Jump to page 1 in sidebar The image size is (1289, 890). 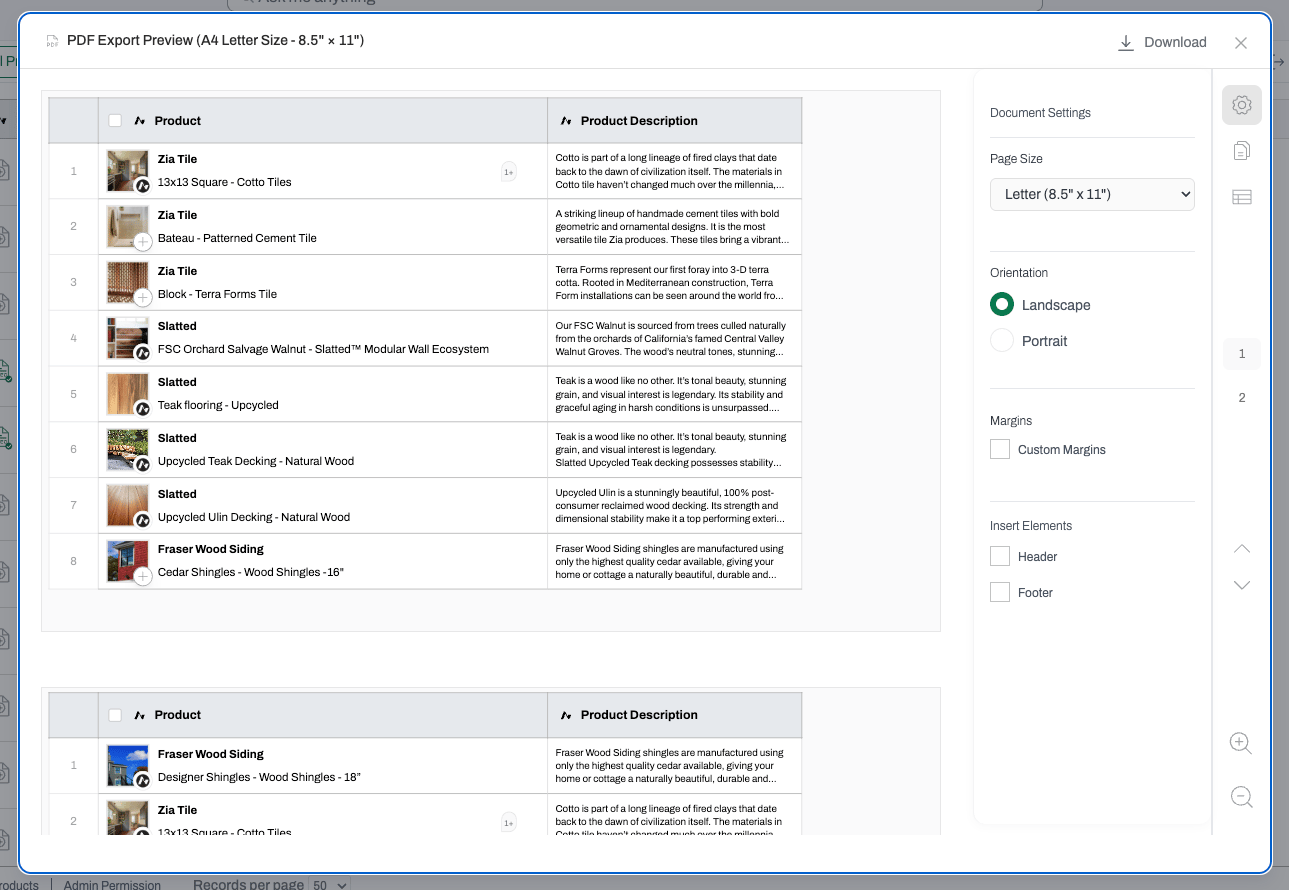pyautogui.click(x=1241, y=354)
